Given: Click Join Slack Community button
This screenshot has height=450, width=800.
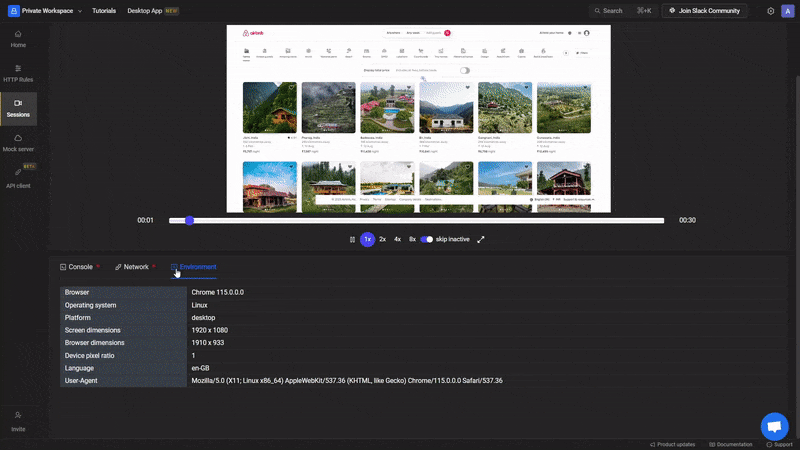Looking at the screenshot, I should tap(704, 11).
